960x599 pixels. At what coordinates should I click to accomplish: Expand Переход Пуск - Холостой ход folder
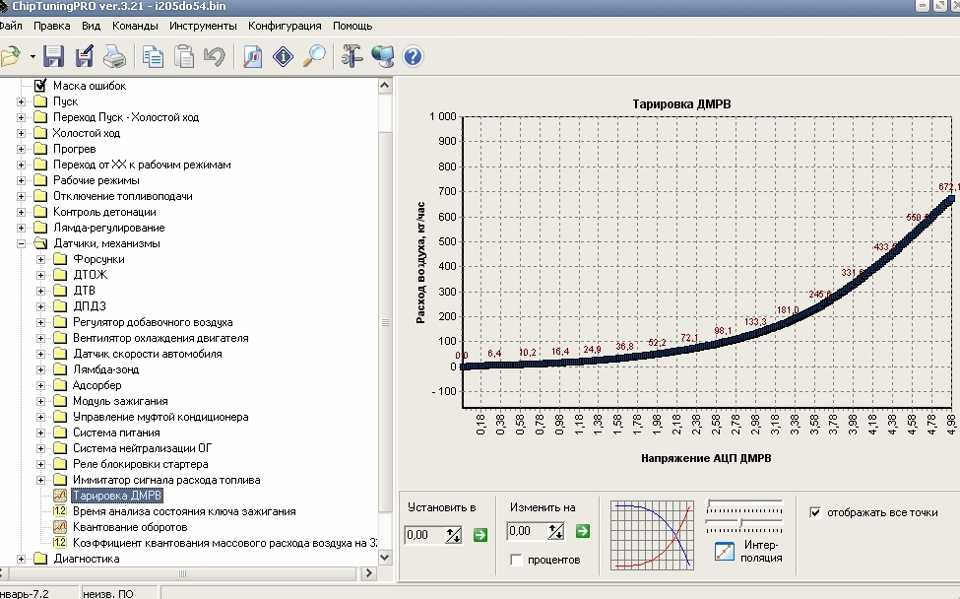(21, 117)
